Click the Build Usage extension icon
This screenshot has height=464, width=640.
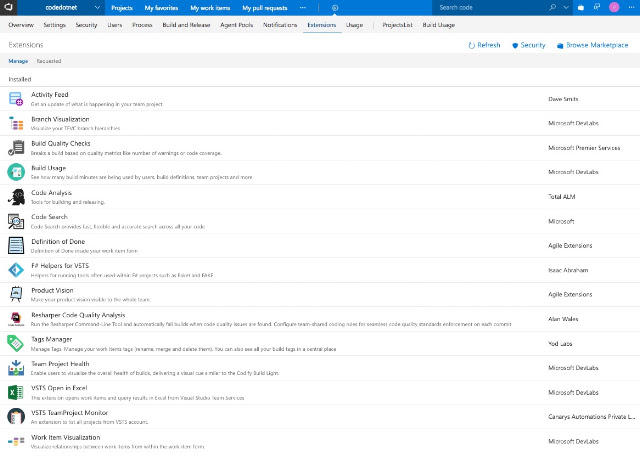(x=16, y=172)
